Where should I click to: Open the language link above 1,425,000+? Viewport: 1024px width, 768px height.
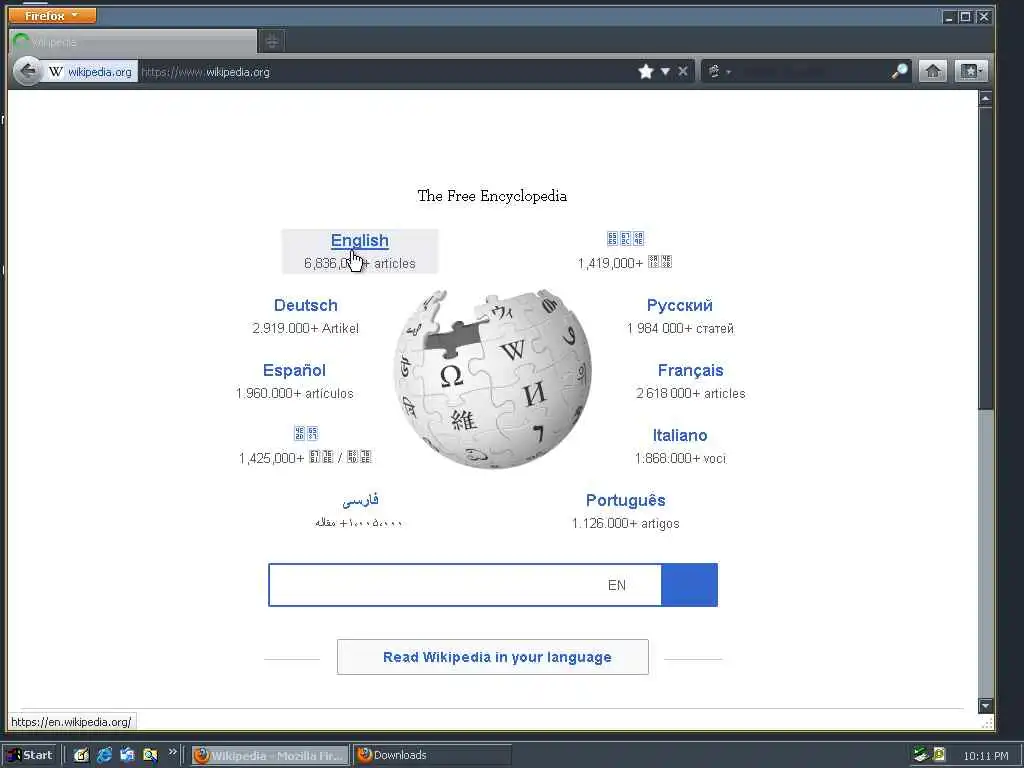306,434
